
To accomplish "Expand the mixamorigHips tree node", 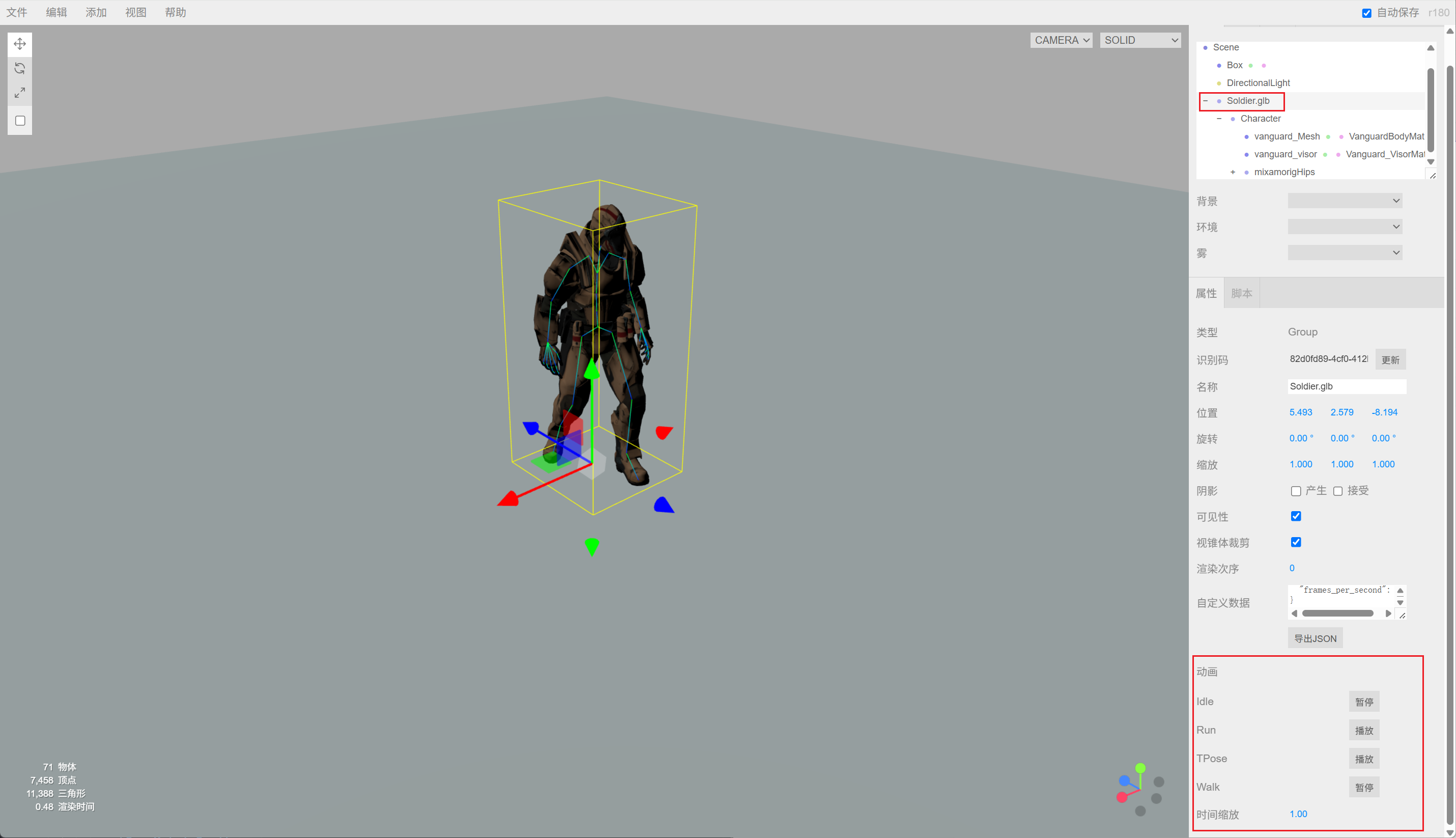I will [1232, 172].
